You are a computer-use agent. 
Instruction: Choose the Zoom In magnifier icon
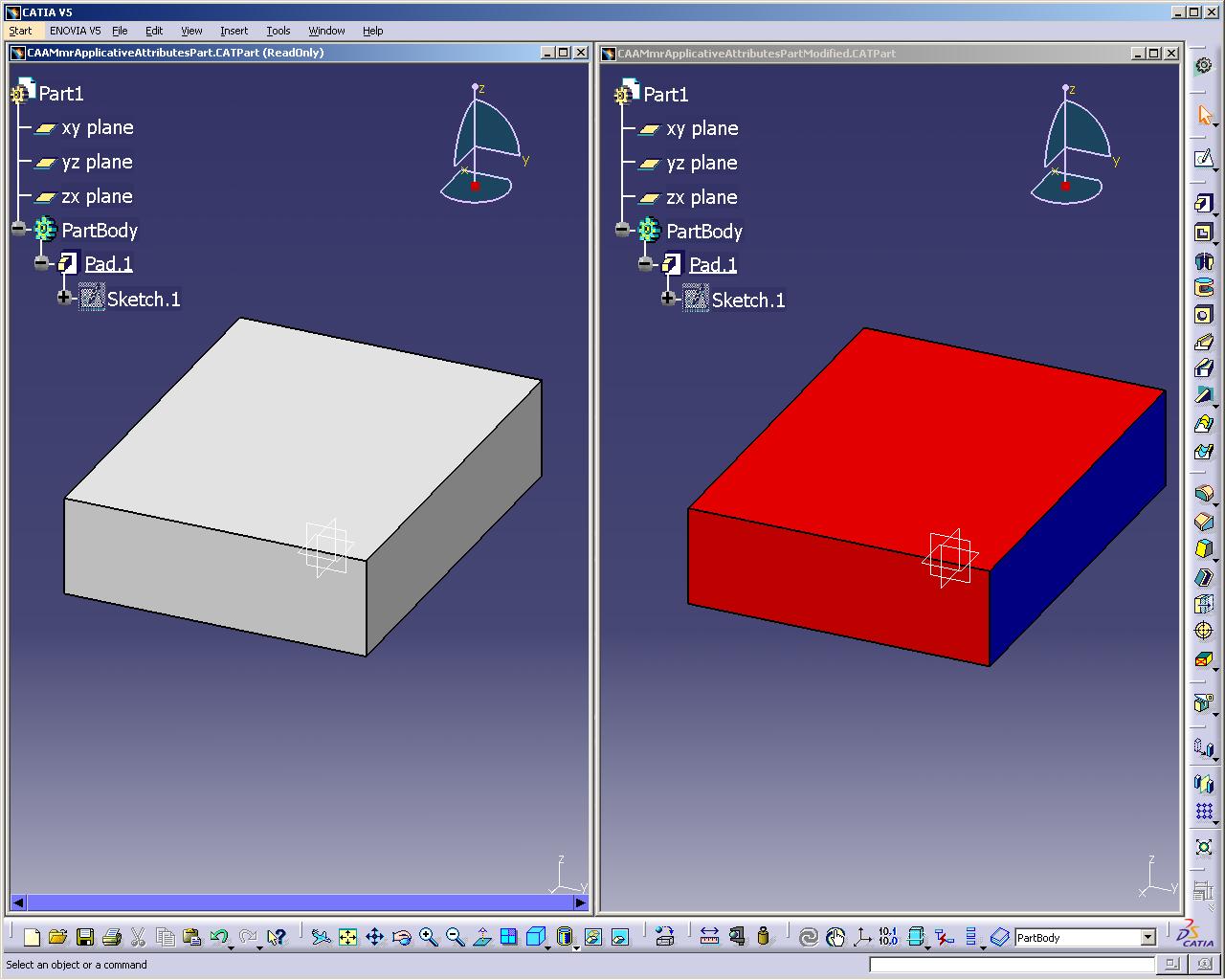click(428, 937)
